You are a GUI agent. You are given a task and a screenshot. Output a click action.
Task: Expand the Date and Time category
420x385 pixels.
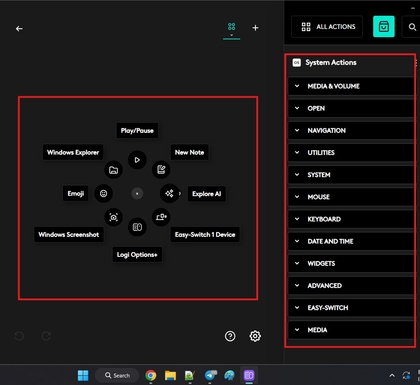[351, 241]
